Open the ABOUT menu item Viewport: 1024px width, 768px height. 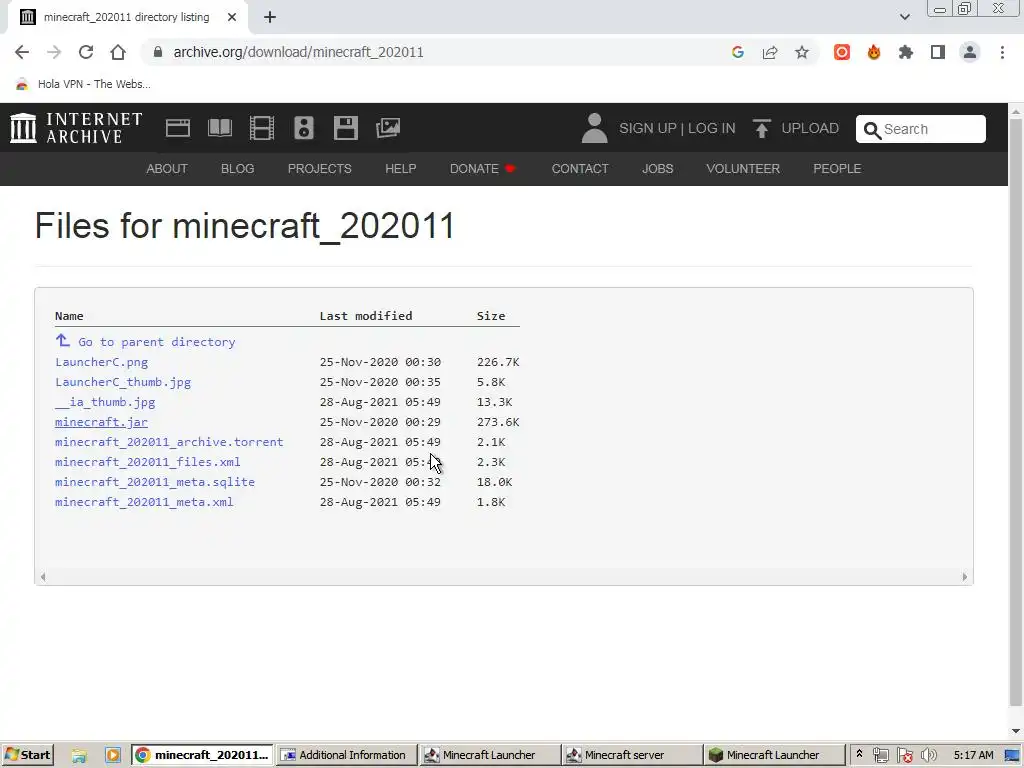click(167, 168)
